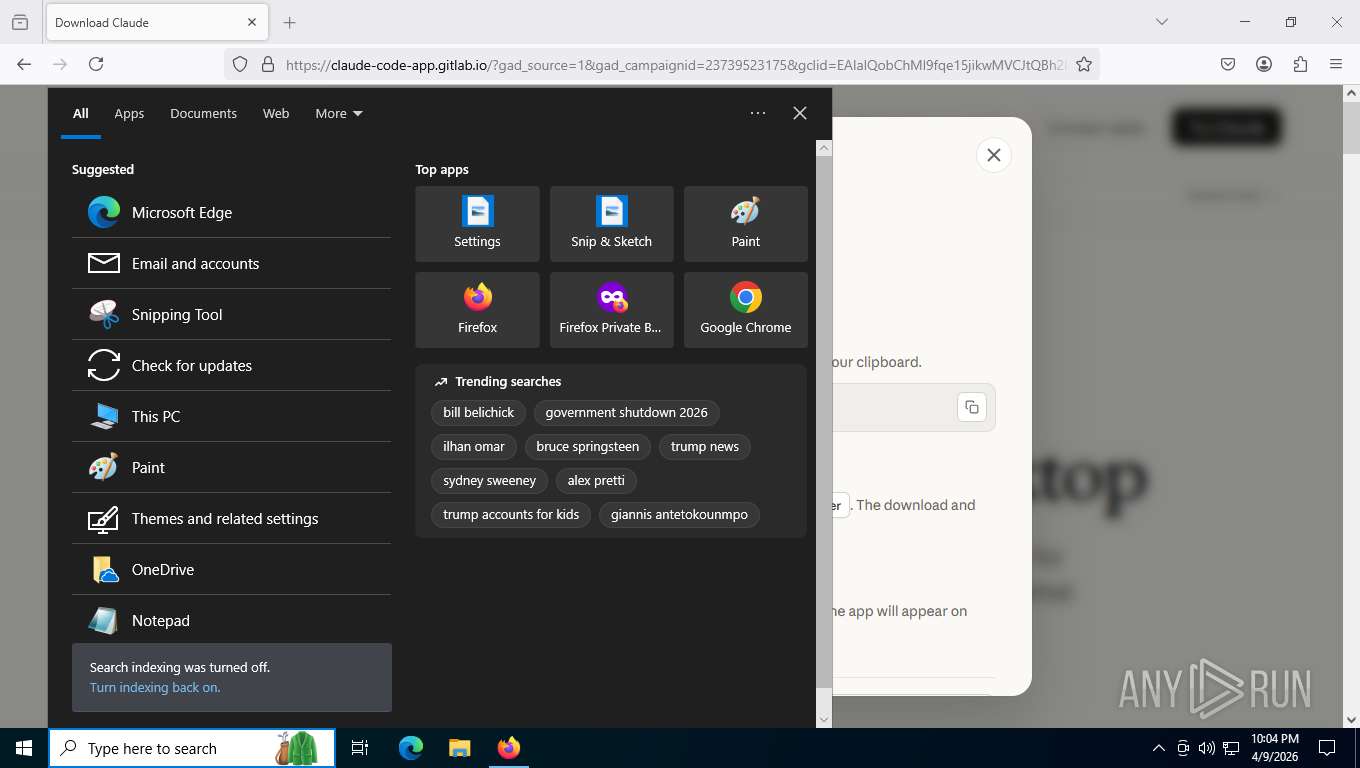Click the copy to clipboard icon
The image size is (1360, 768).
tap(972, 407)
